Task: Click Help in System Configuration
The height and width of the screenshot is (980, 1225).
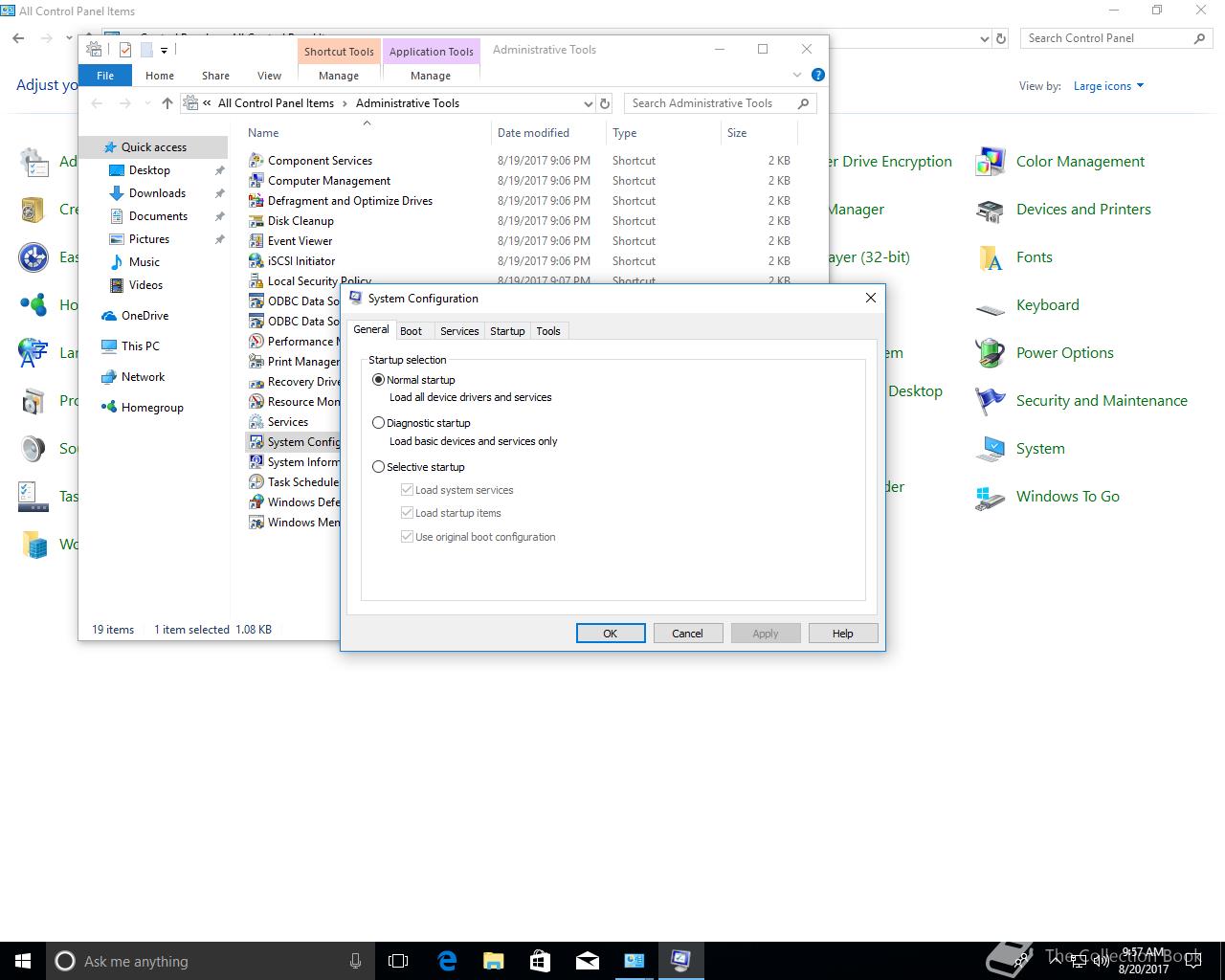Action: (843, 634)
